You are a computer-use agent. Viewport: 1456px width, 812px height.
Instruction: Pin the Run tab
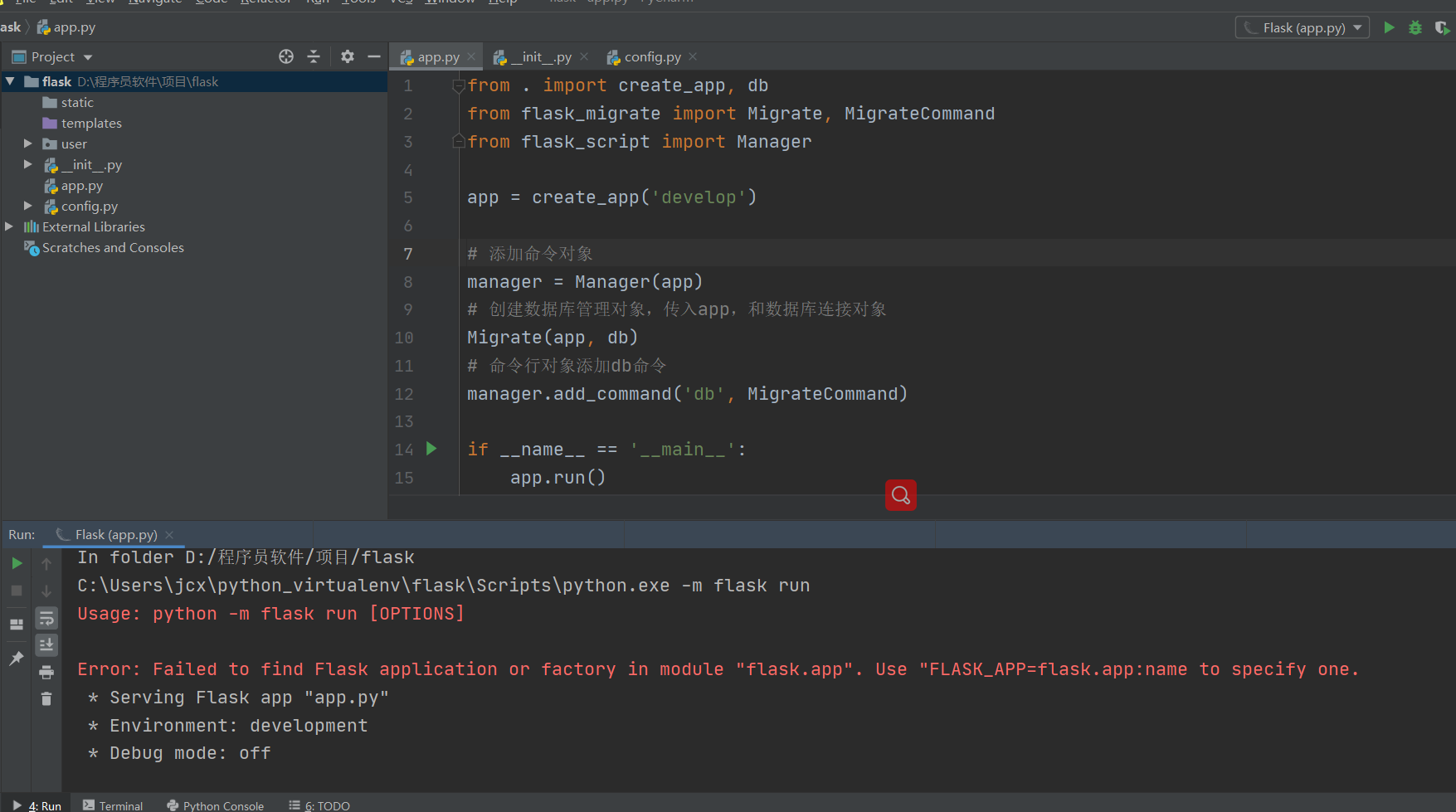(17, 659)
